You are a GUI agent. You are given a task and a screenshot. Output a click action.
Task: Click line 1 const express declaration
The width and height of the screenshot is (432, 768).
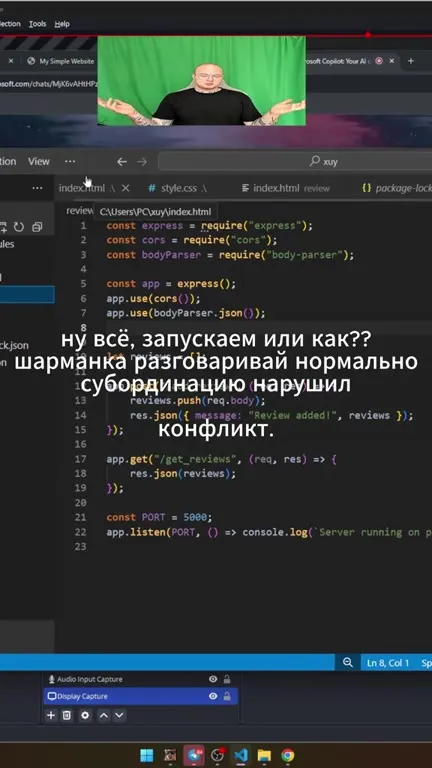(x=209, y=226)
